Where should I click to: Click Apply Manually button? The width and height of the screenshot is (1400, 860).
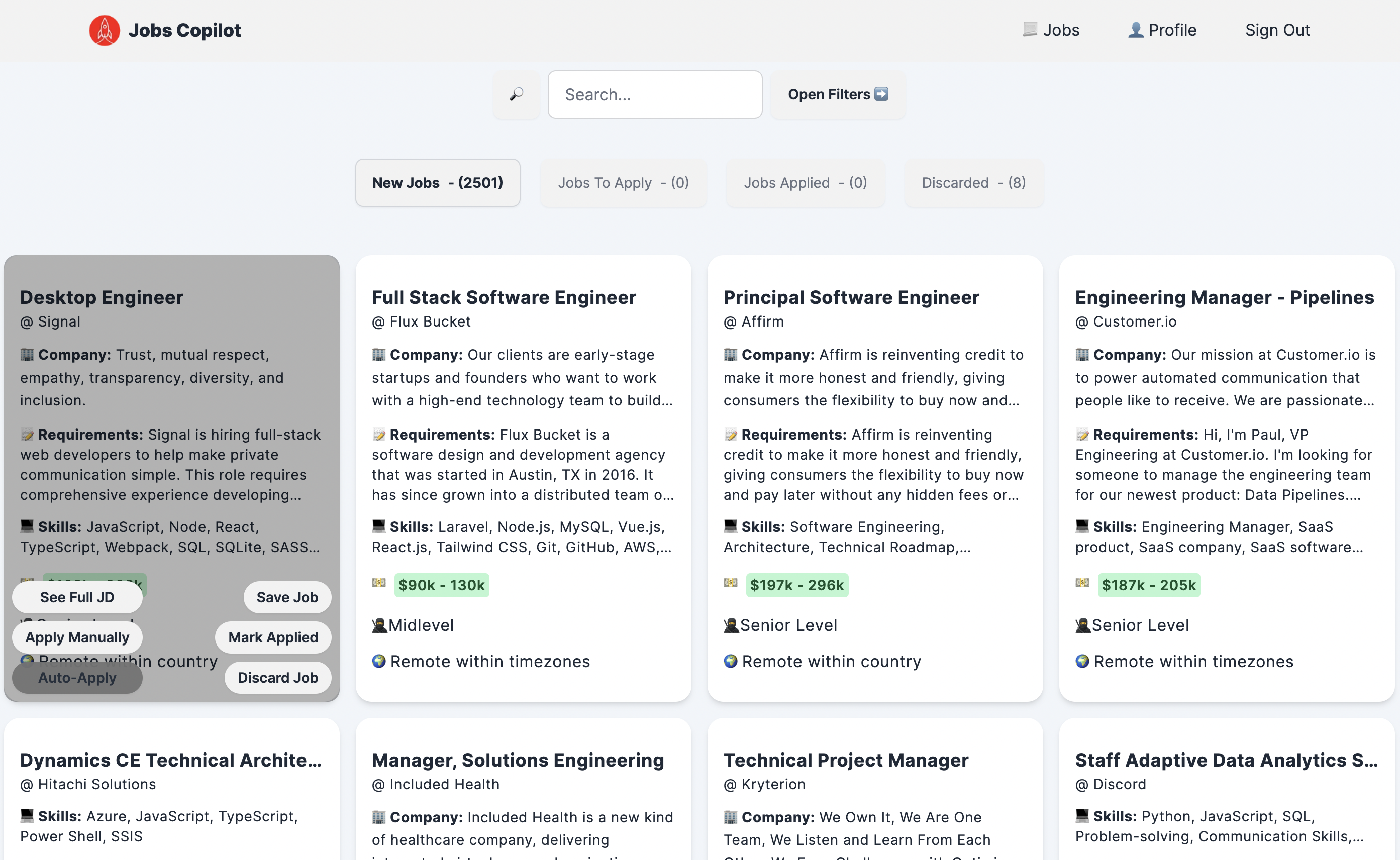[77, 637]
